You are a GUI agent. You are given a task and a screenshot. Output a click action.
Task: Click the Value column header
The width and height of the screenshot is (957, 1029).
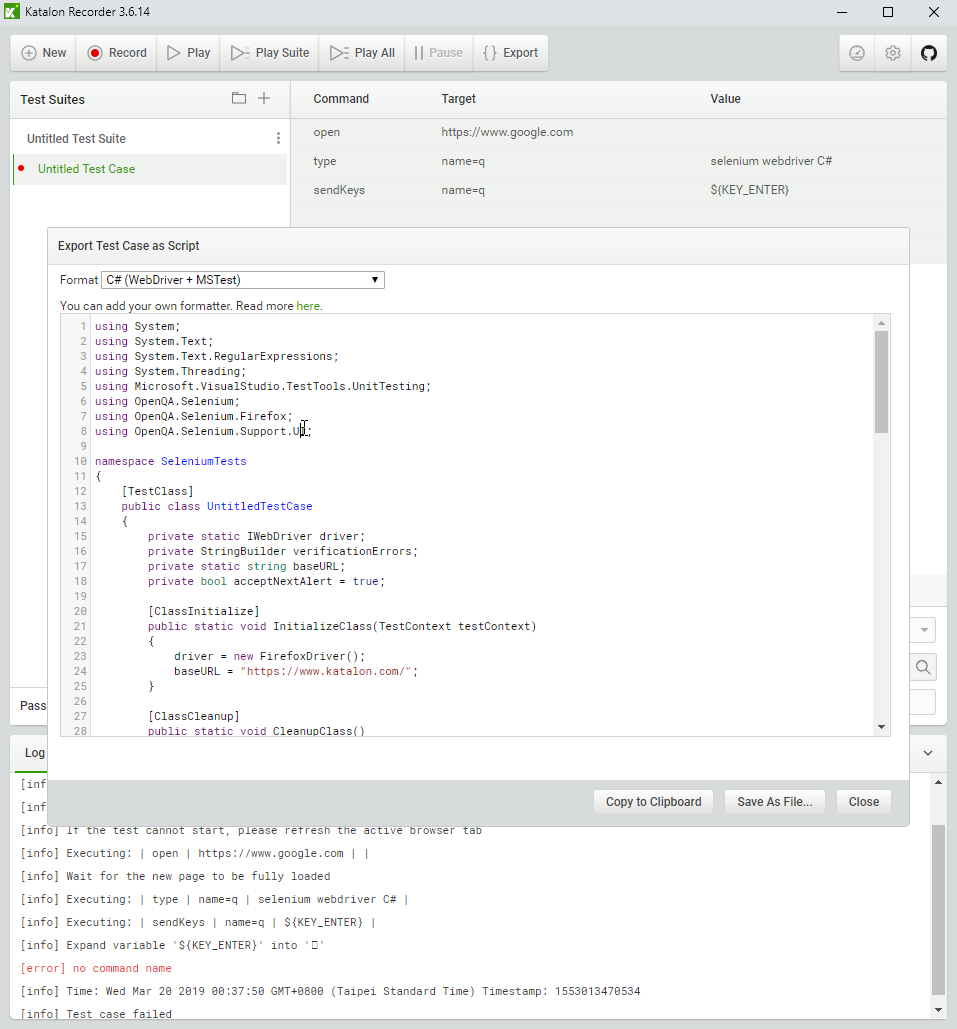pyautogui.click(x=725, y=99)
